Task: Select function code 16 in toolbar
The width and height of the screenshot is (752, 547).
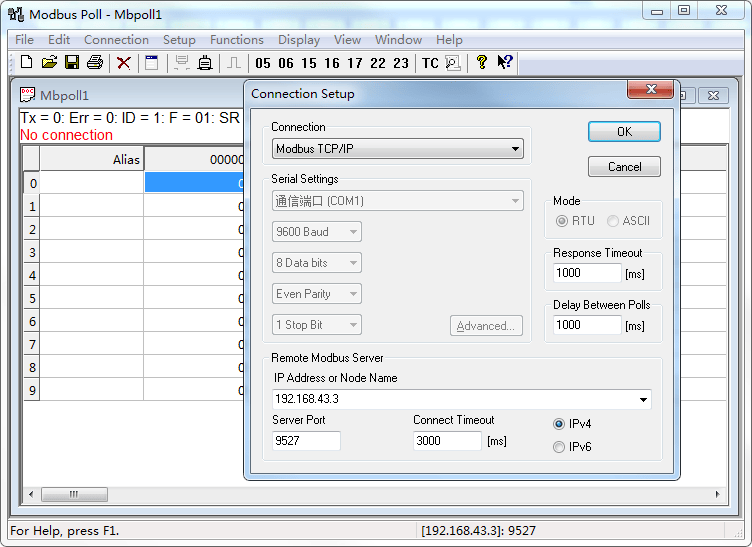Action: point(332,63)
